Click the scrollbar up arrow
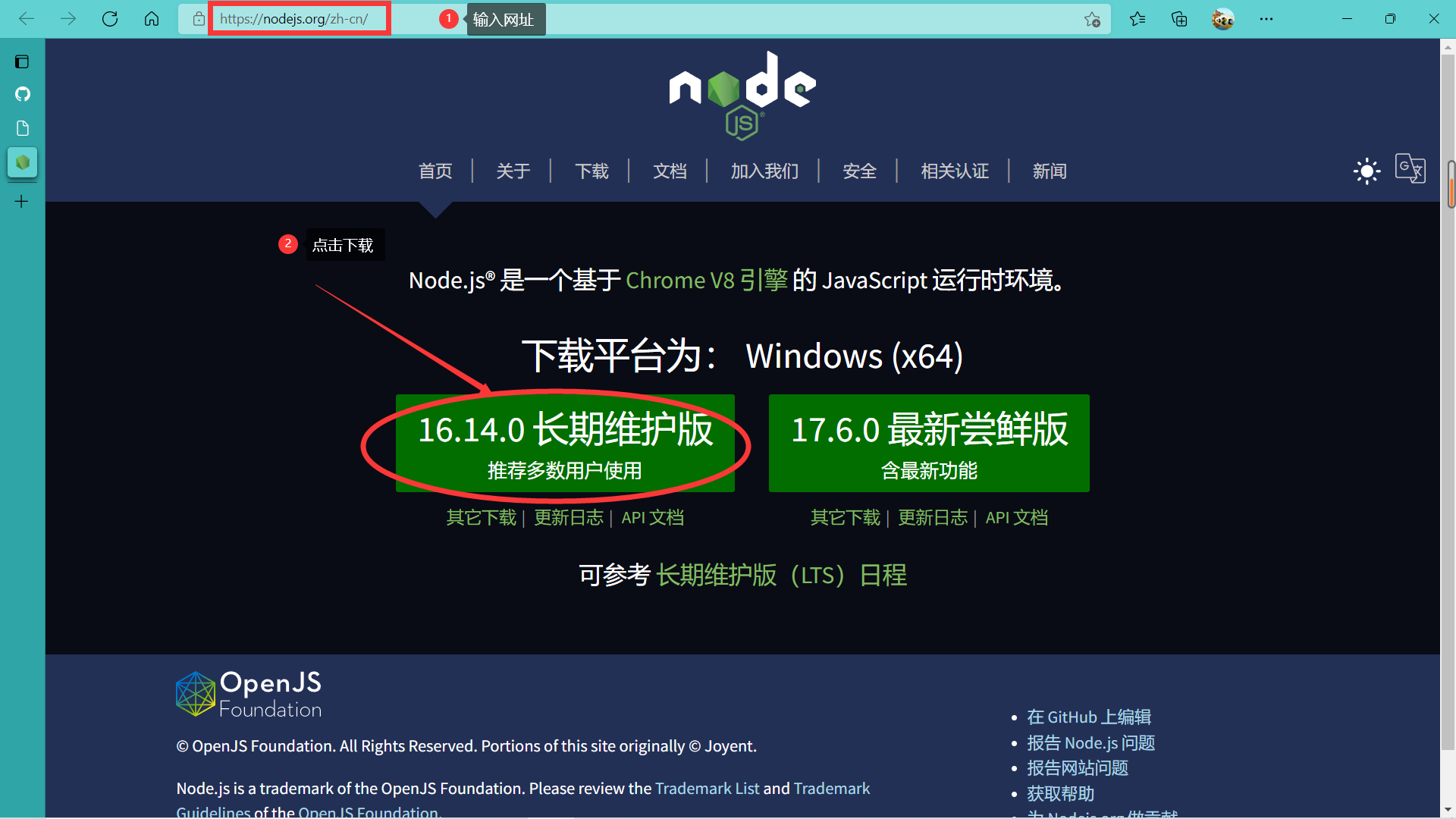 pos(1448,47)
